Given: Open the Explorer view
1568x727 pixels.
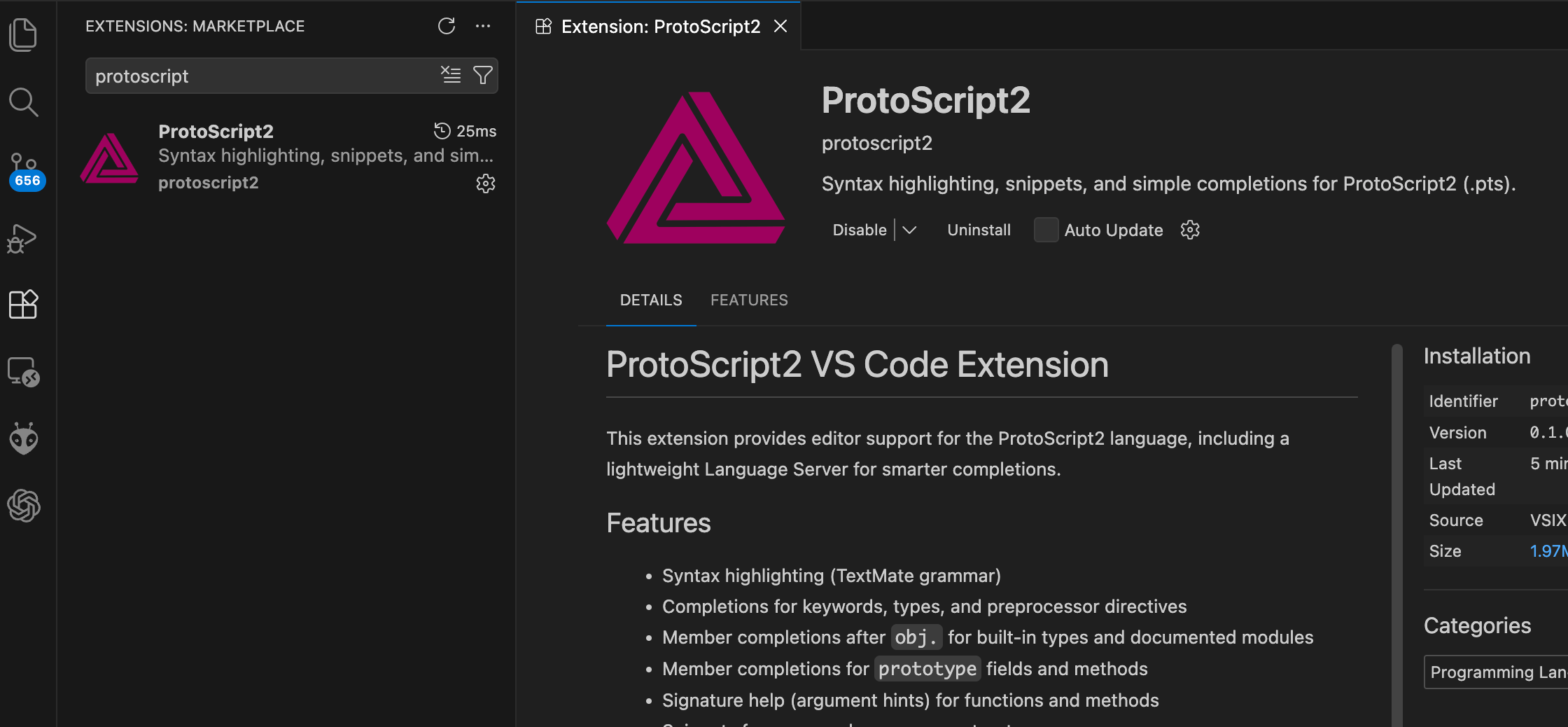Looking at the screenshot, I should (x=24, y=34).
